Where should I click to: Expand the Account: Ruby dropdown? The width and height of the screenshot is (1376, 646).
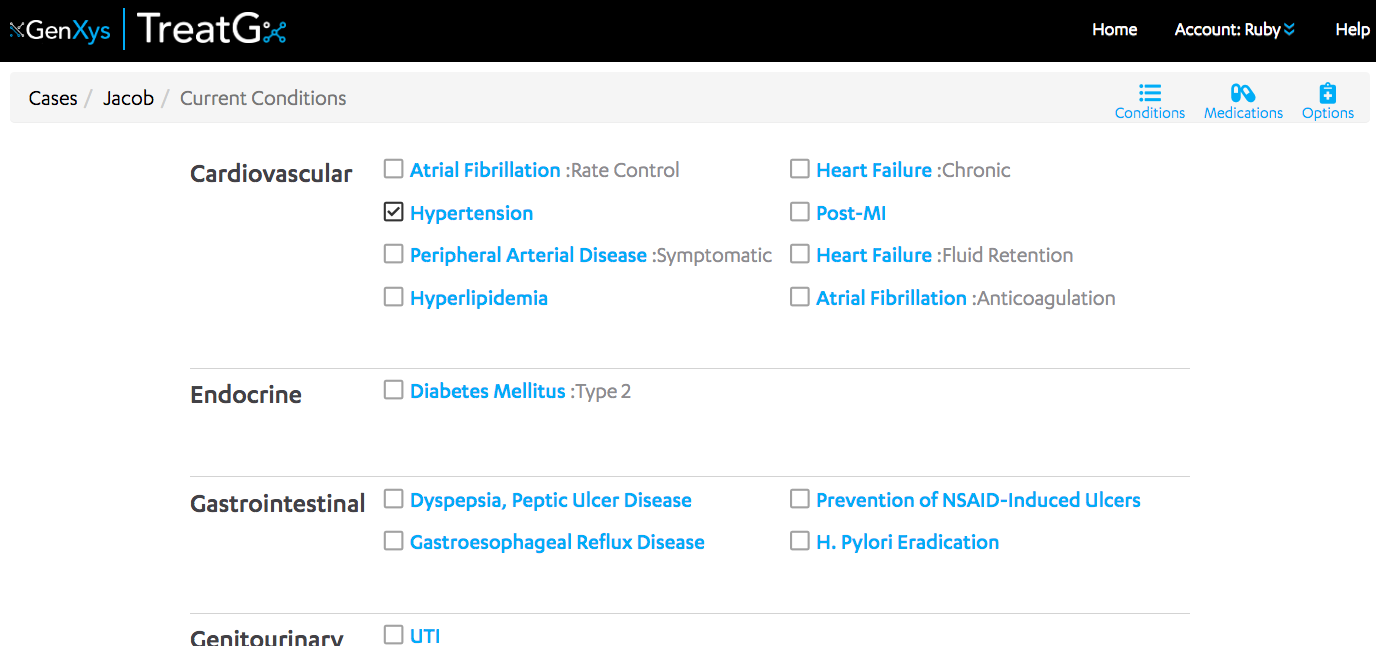click(1235, 30)
